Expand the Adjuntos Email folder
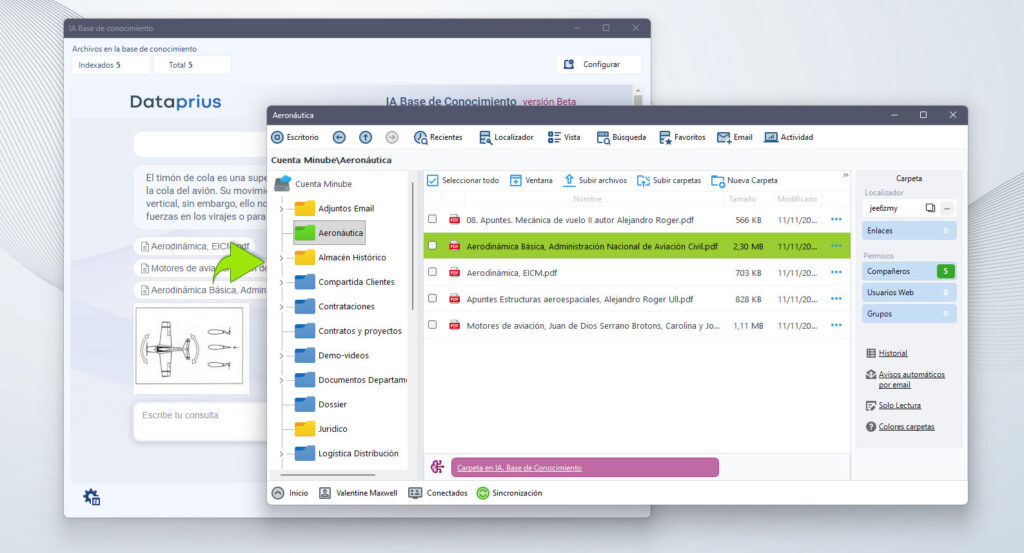The image size is (1024, 553). (282, 208)
